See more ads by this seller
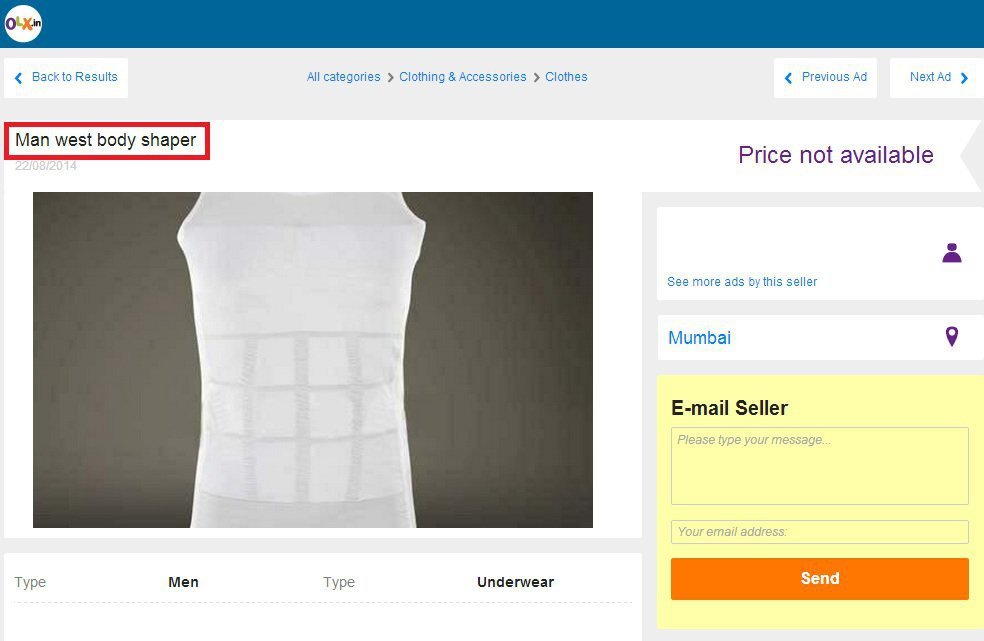 pos(742,282)
